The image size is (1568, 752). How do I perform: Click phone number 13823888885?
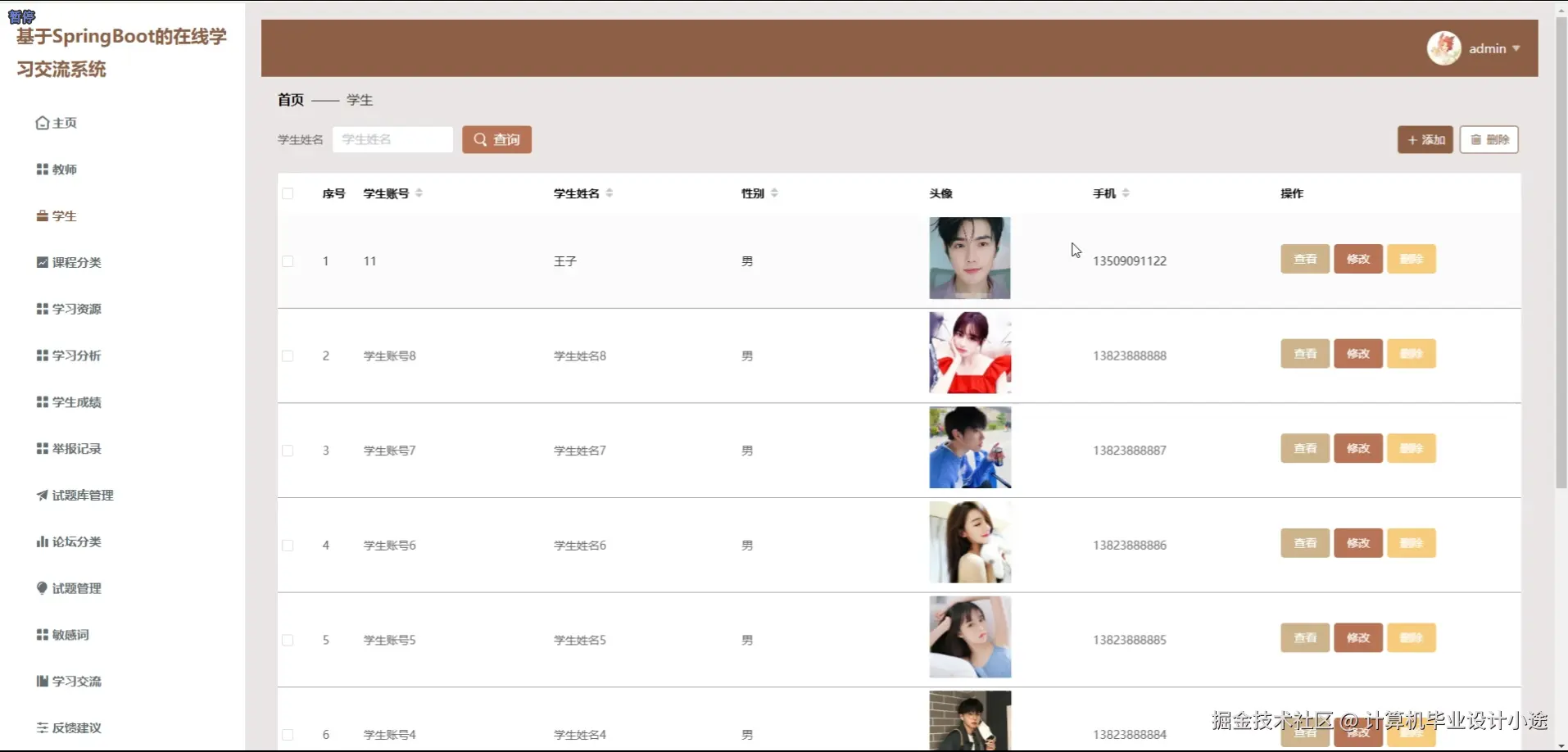click(1130, 641)
